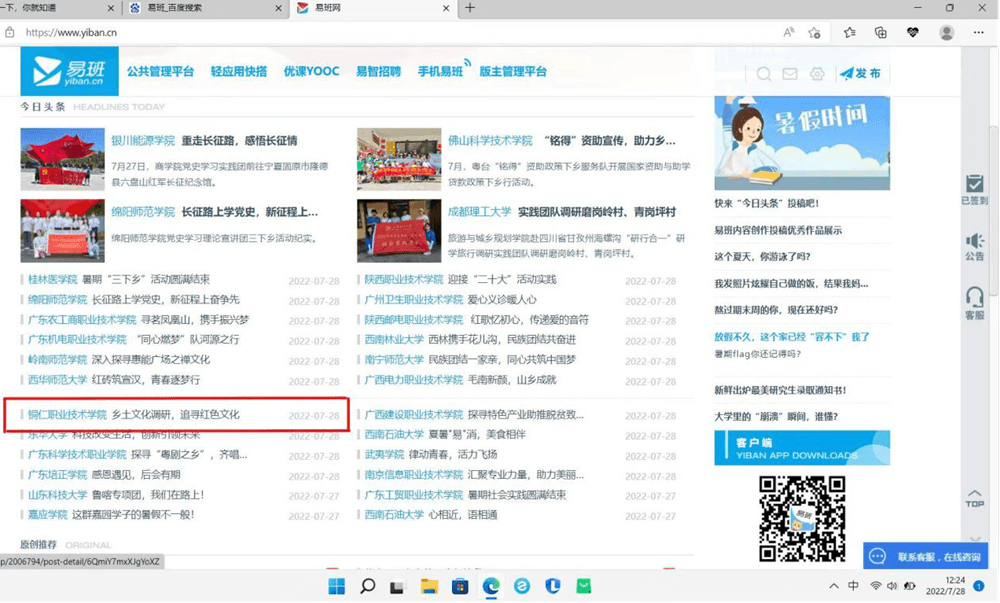The image size is (1000, 603).
Task: Open Task View on the taskbar
Action: (x=397, y=586)
